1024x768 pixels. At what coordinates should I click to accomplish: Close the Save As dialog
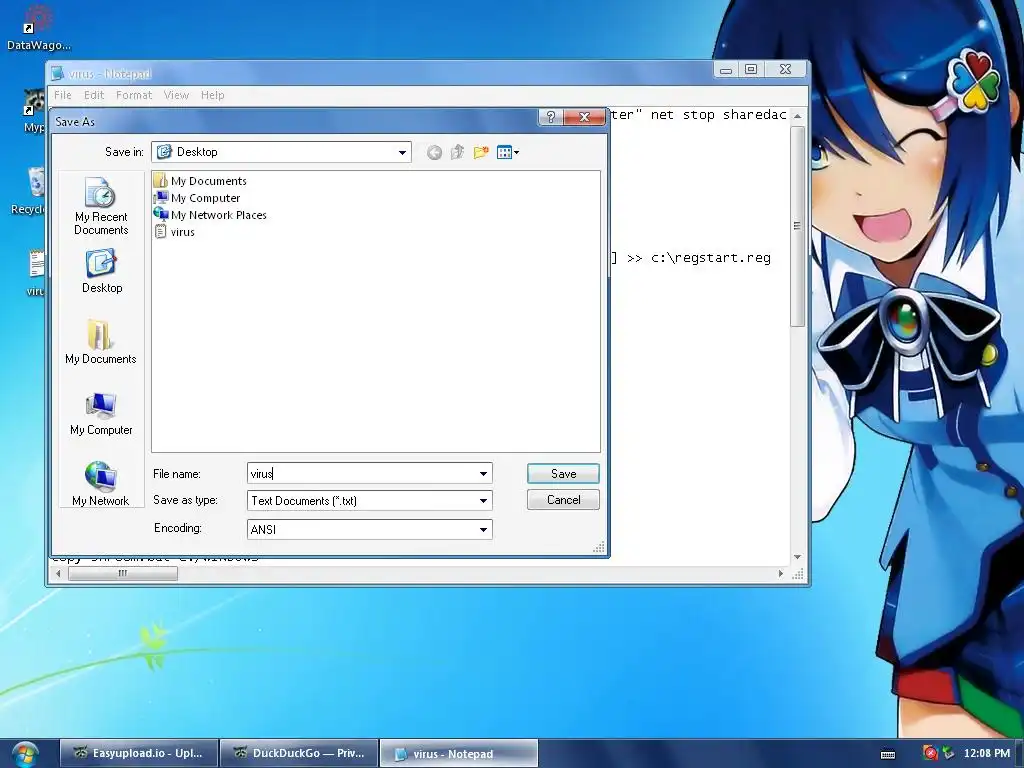[584, 117]
